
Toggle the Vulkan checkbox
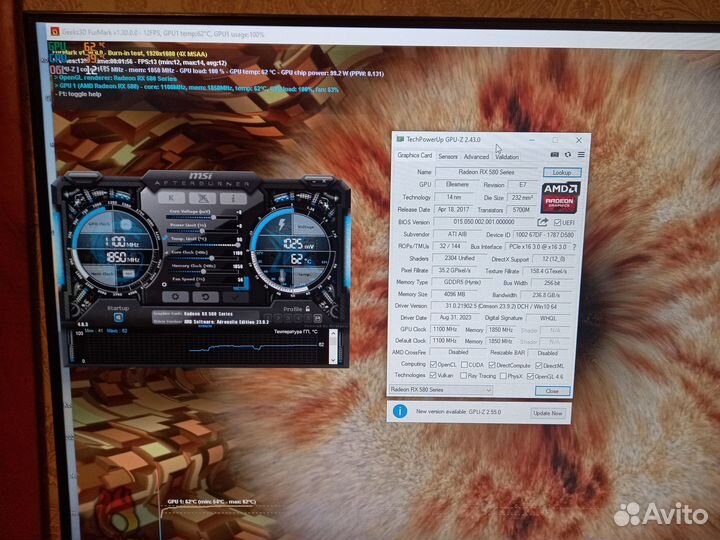pyautogui.click(x=433, y=375)
